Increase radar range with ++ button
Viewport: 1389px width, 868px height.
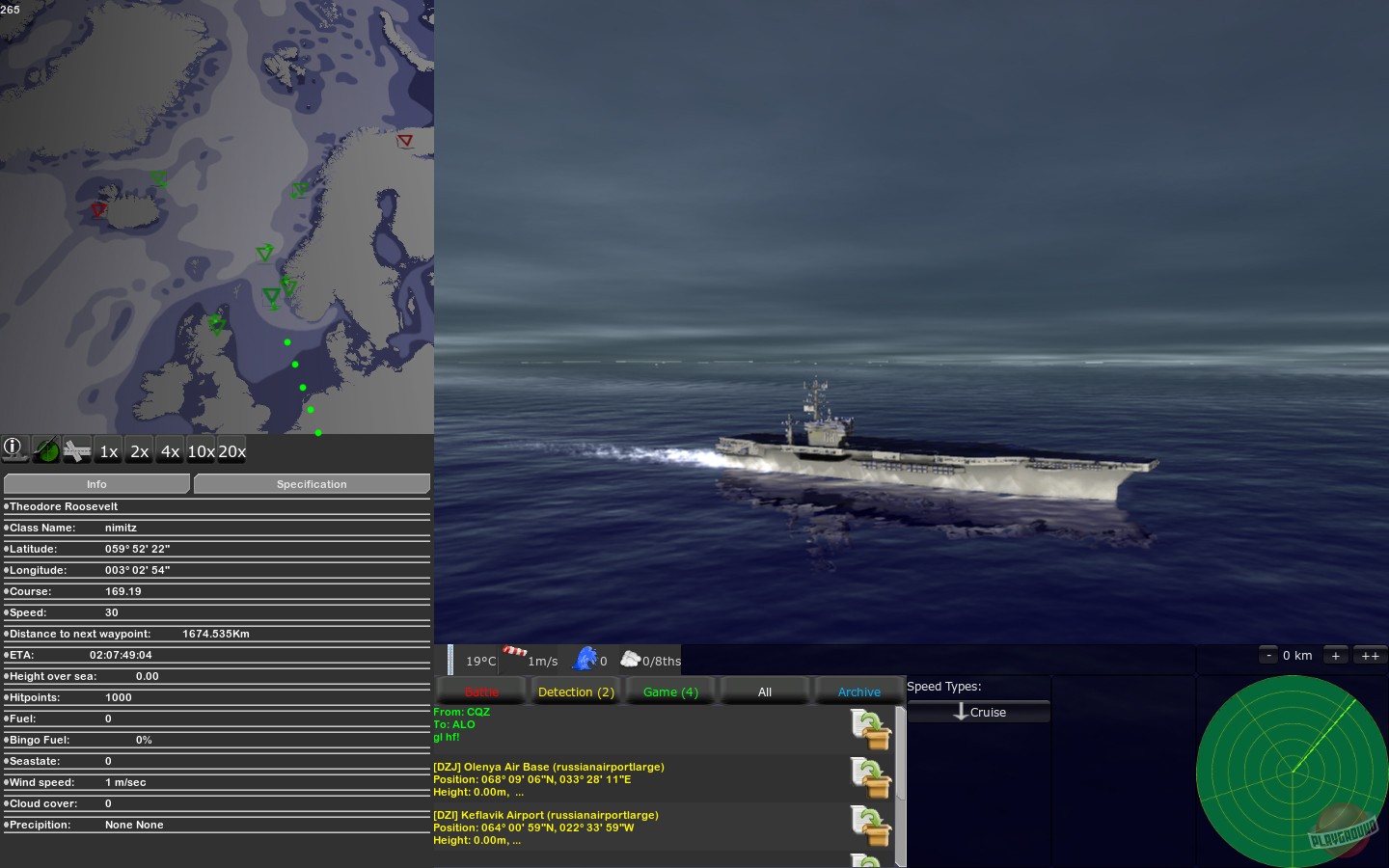(1369, 655)
